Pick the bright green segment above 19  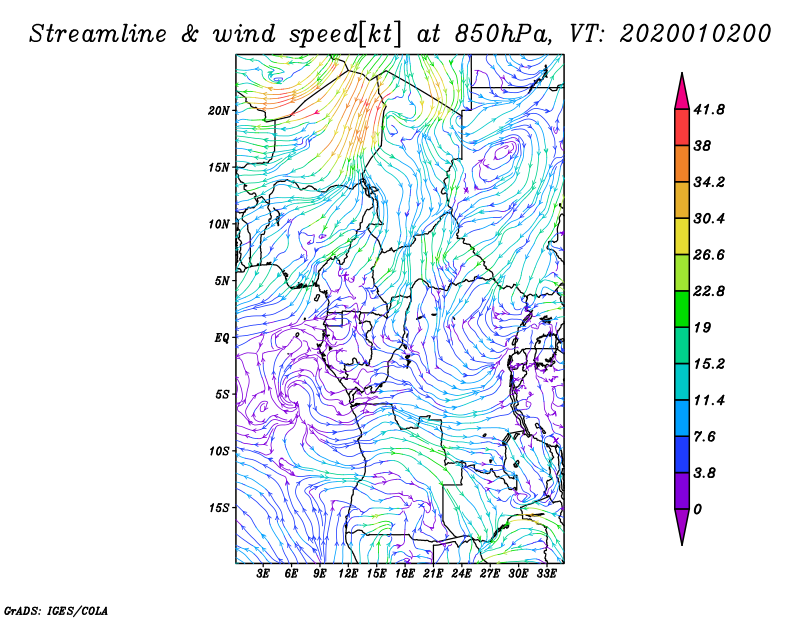pyautogui.click(x=682, y=309)
